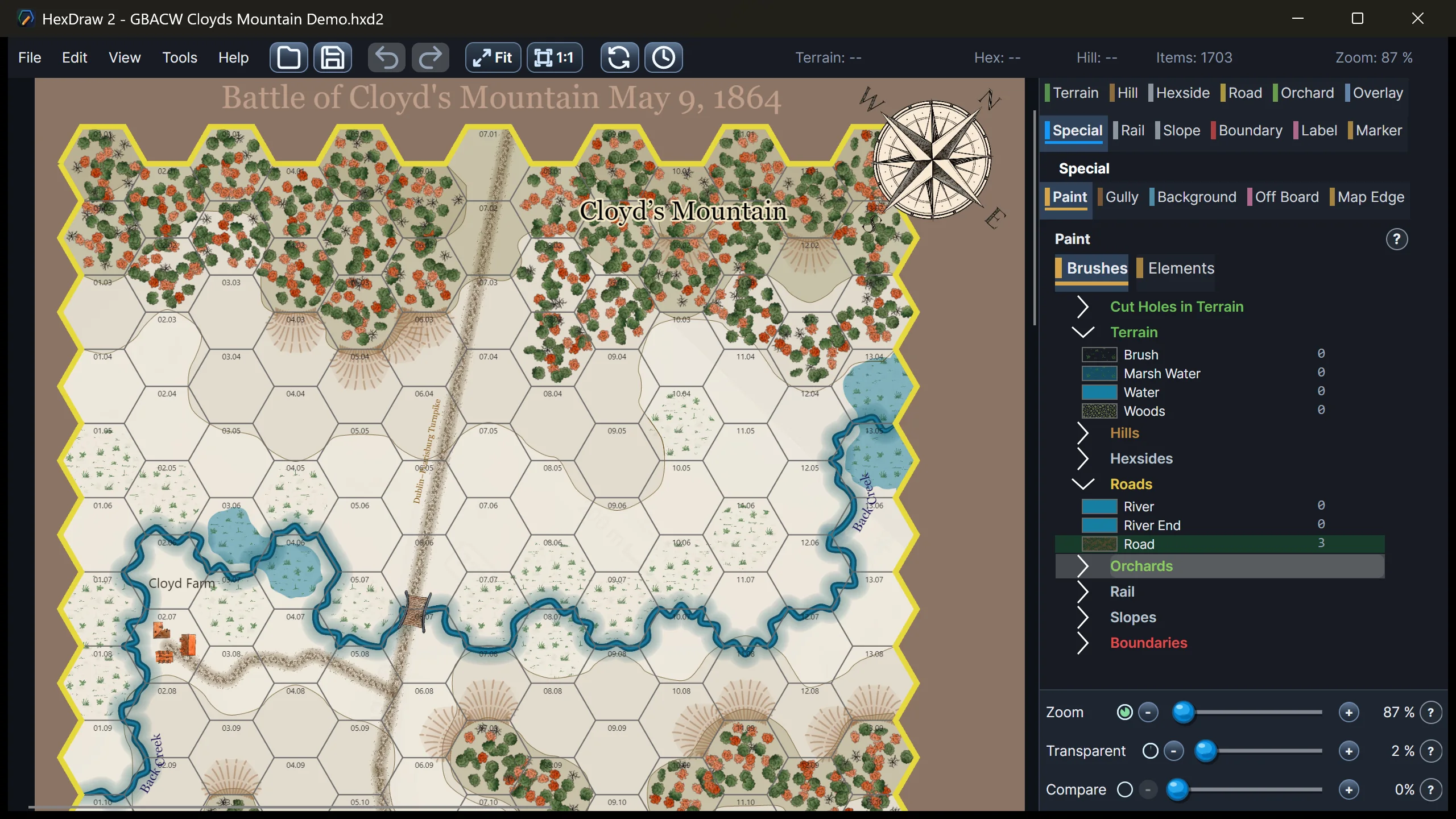
Task: Toggle the Zoom radio button
Action: (x=1124, y=712)
